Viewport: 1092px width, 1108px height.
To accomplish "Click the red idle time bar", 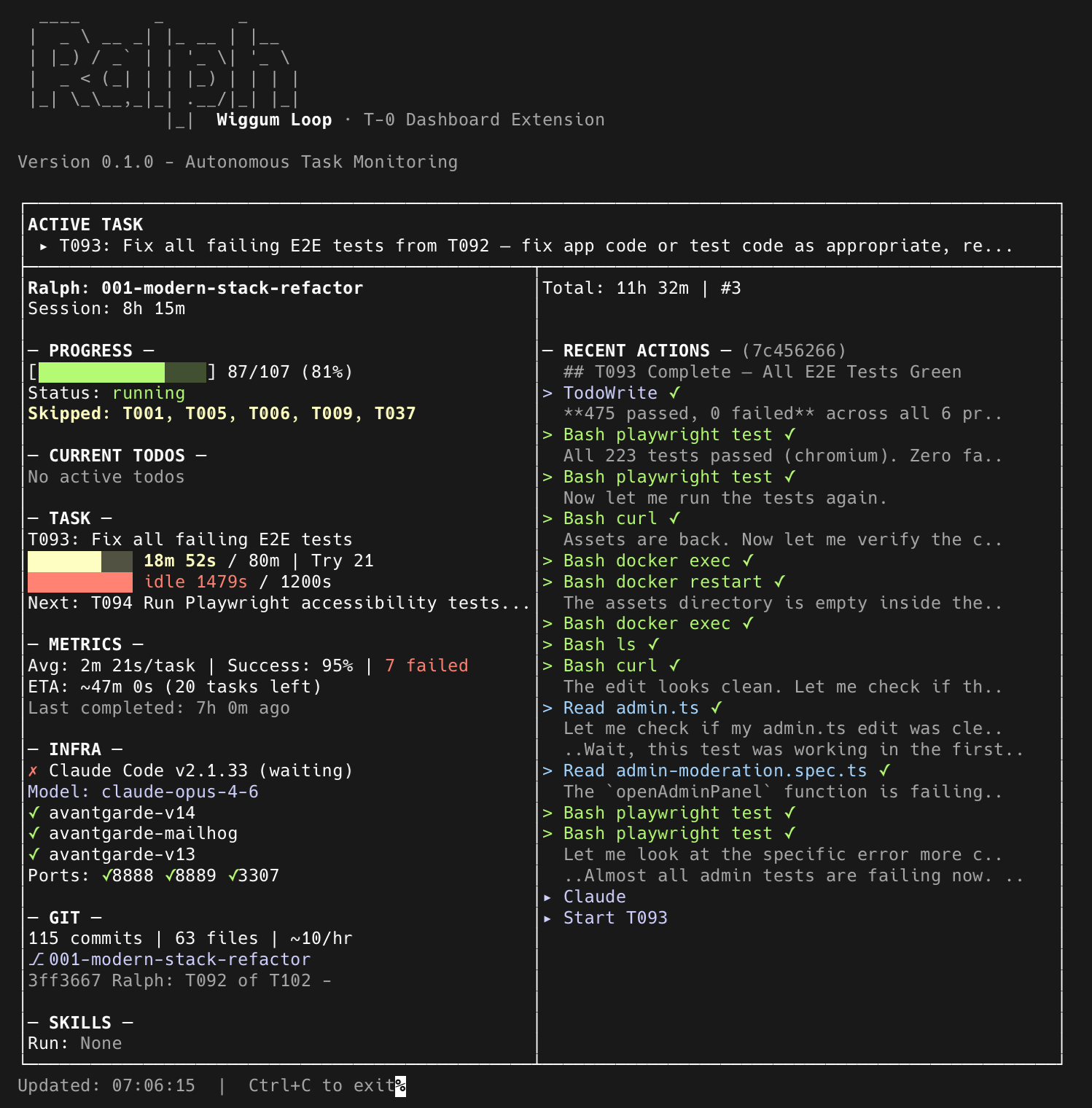I will pos(80,582).
